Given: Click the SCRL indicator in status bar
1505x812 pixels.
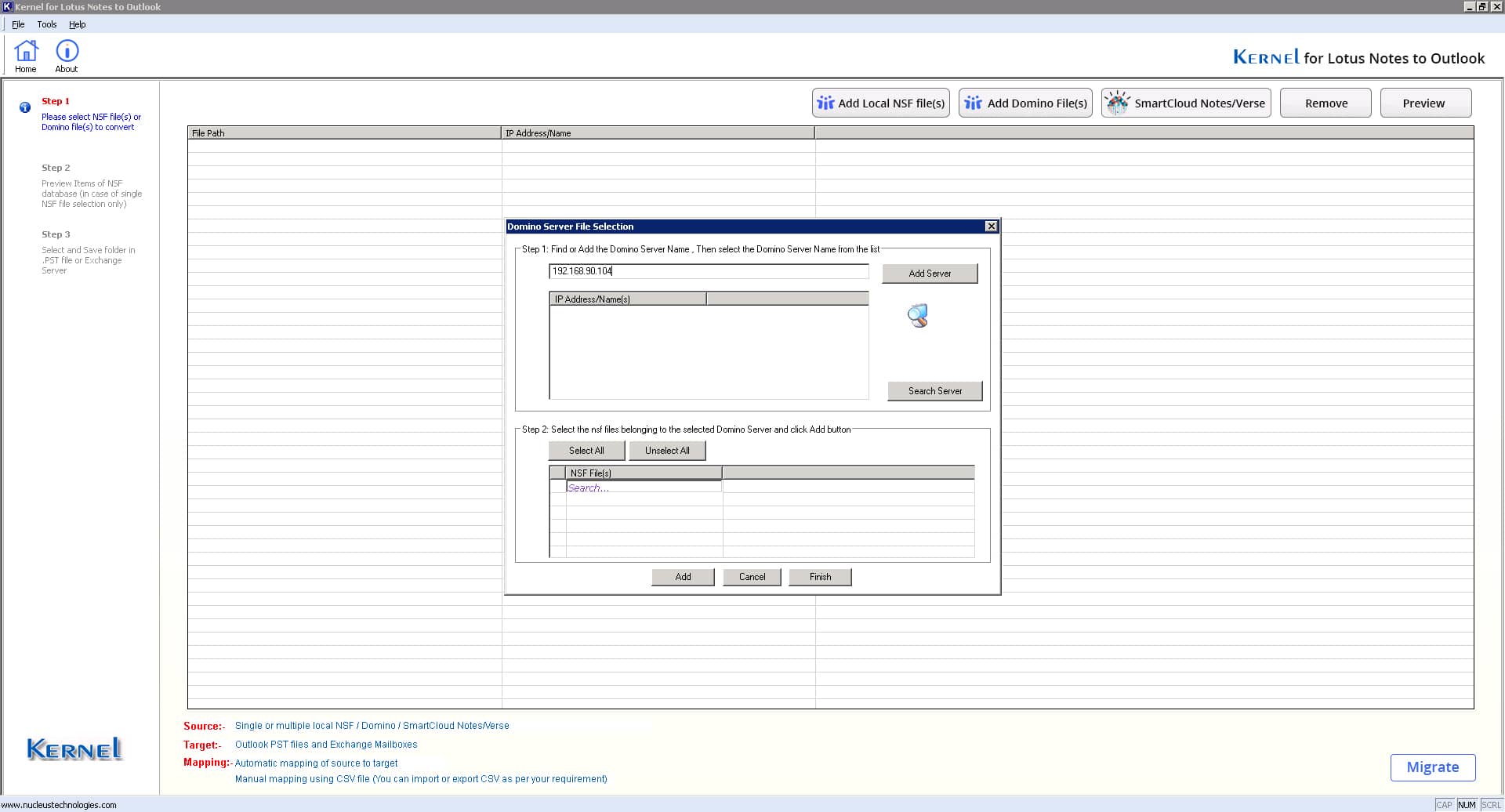Looking at the screenshot, I should [1491, 805].
